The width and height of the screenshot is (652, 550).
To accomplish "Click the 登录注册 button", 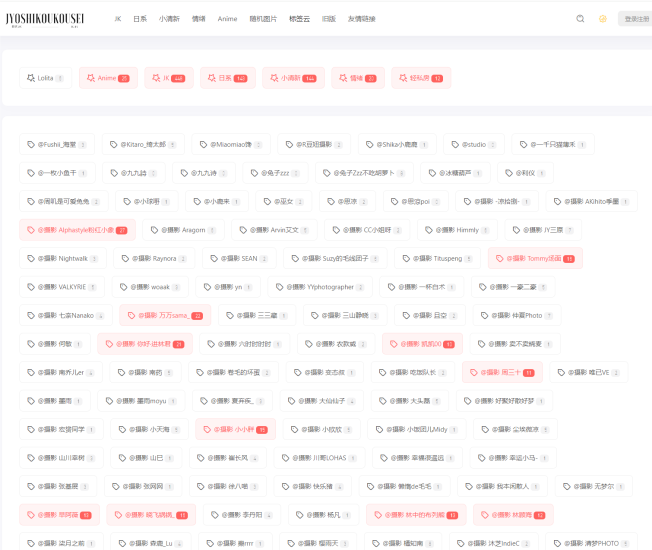I will [636, 18].
